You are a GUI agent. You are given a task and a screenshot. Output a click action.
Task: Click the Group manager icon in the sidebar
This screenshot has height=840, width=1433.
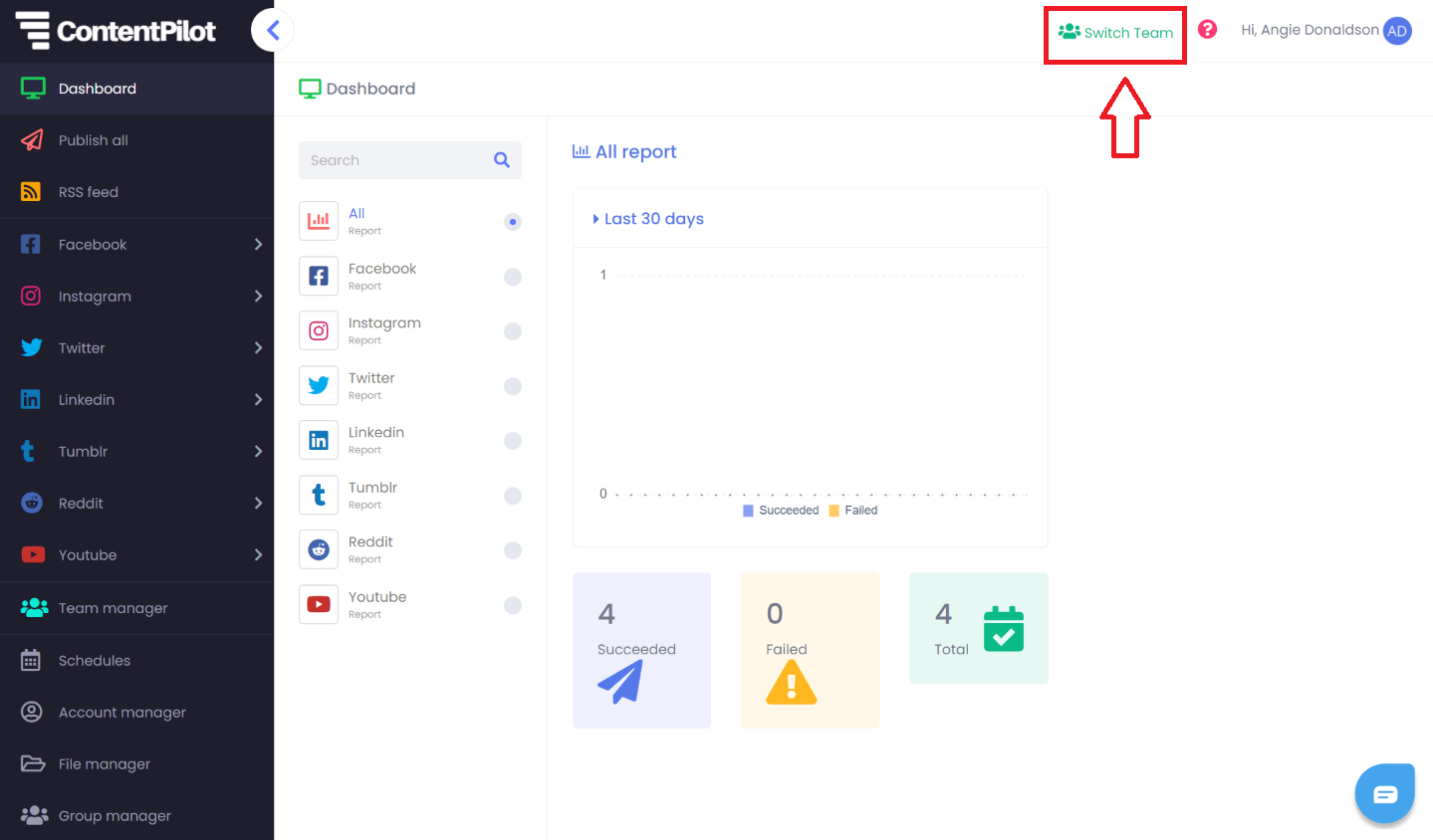point(35,815)
